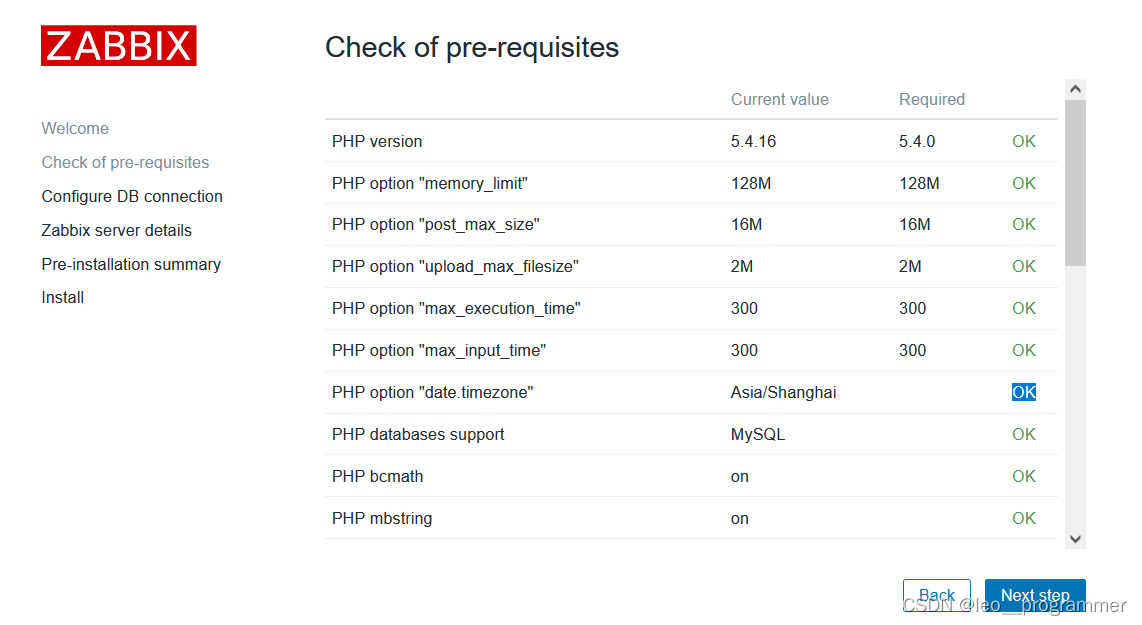This screenshot has height=625, width=1142.
Task: Click OK status for PHP mbstring
Action: [x=1023, y=518]
